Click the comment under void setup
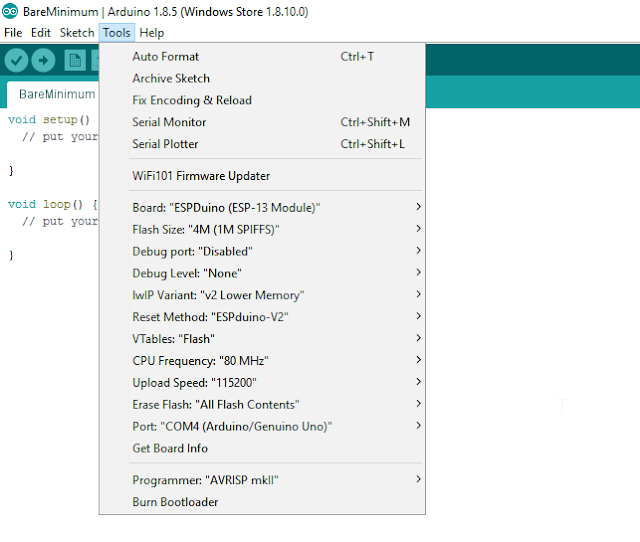This screenshot has width=640, height=542. [x=60, y=137]
